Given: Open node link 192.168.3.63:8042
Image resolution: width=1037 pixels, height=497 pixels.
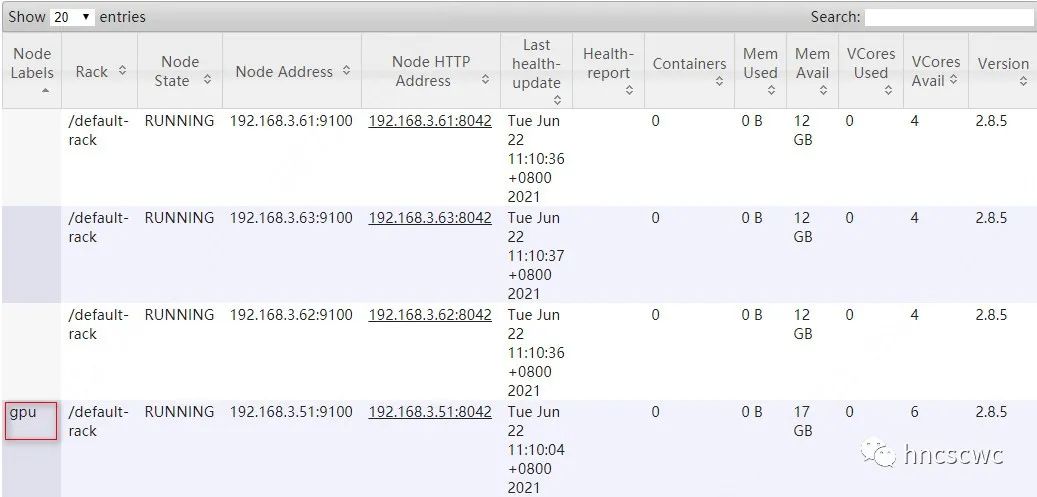Looking at the screenshot, I should pos(430,217).
